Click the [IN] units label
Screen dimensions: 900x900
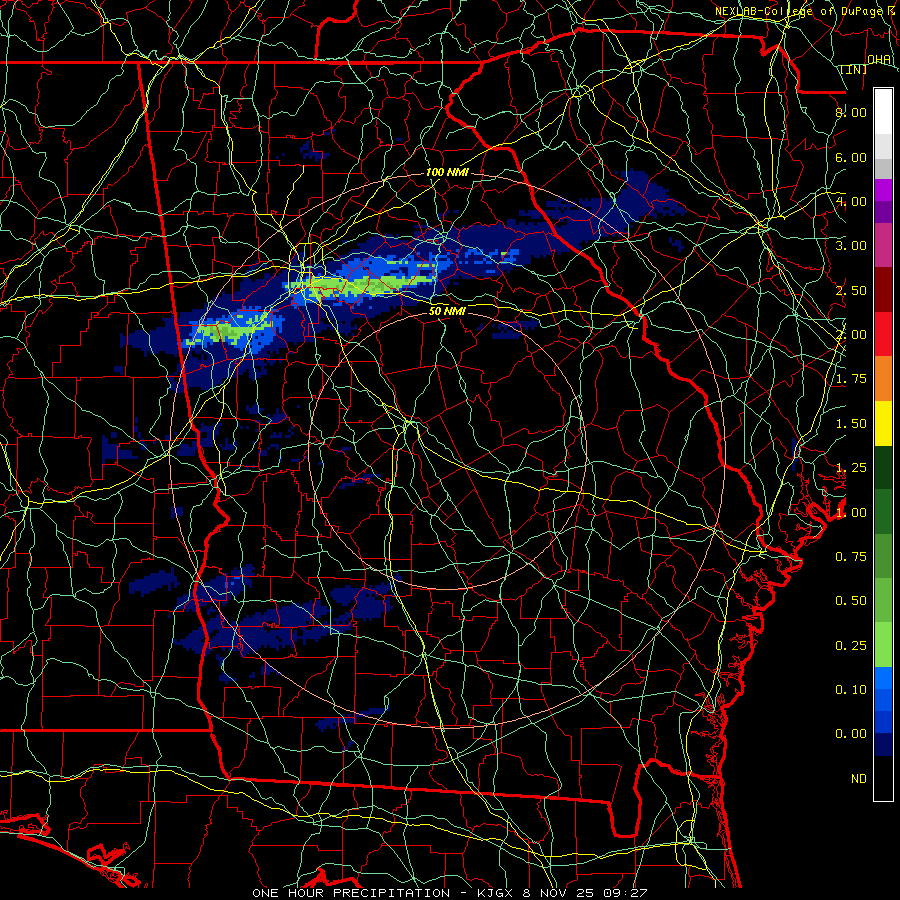(854, 69)
